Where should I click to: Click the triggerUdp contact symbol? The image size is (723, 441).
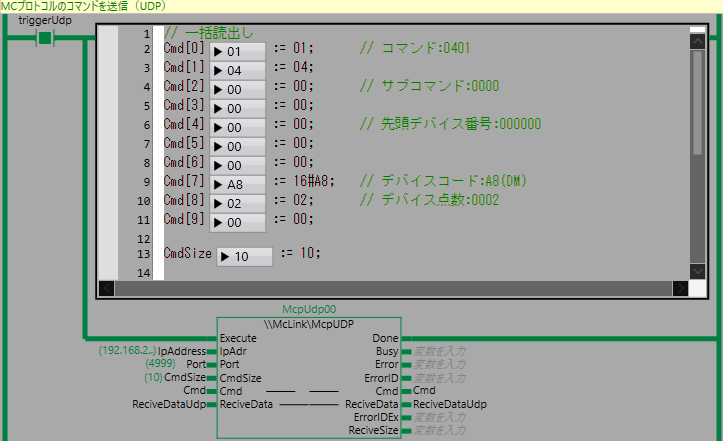tap(44, 39)
